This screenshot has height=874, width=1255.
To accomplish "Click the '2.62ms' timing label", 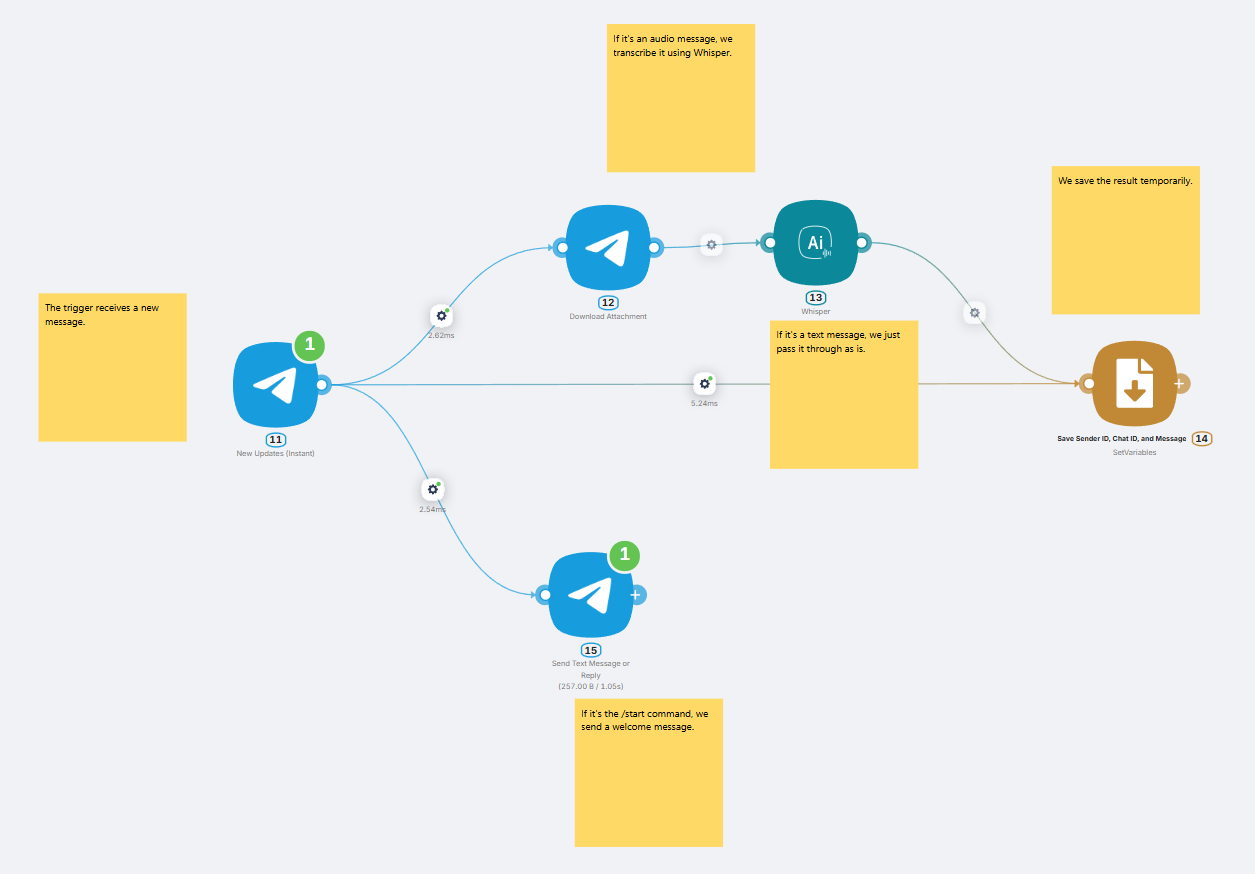I will pos(441,335).
